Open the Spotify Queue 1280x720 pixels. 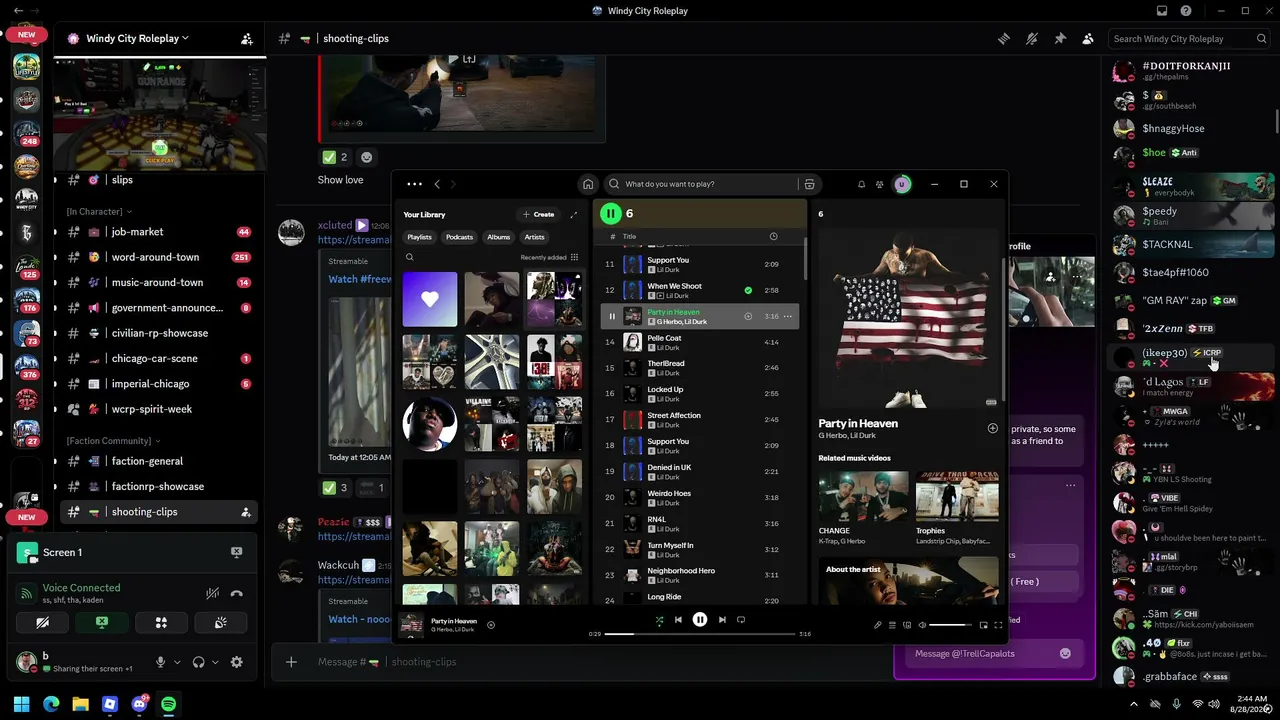(x=892, y=625)
